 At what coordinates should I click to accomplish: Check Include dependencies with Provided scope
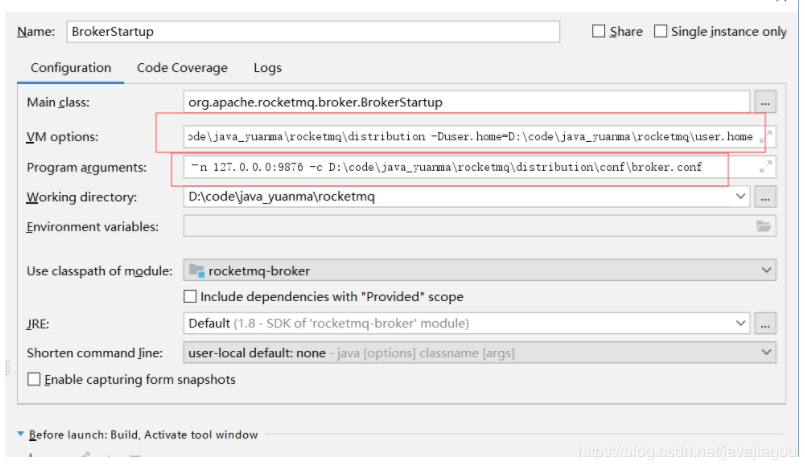[190, 296]
